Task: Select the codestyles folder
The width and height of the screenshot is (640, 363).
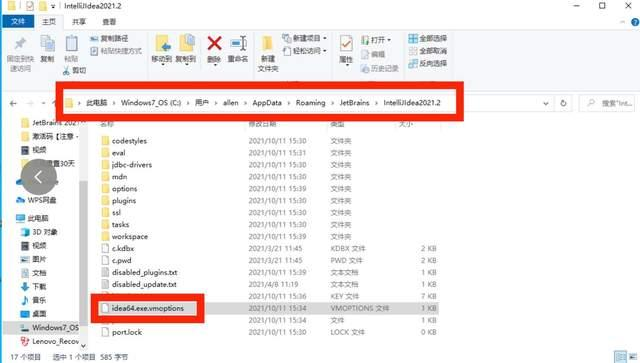Action: [129, 141]
